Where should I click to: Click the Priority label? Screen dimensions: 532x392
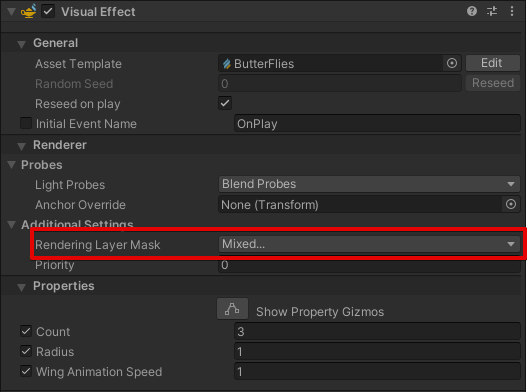(x=55, y=265)
